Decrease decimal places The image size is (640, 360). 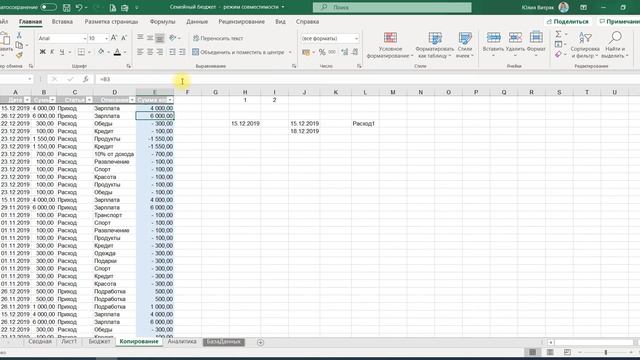(355, 52)
